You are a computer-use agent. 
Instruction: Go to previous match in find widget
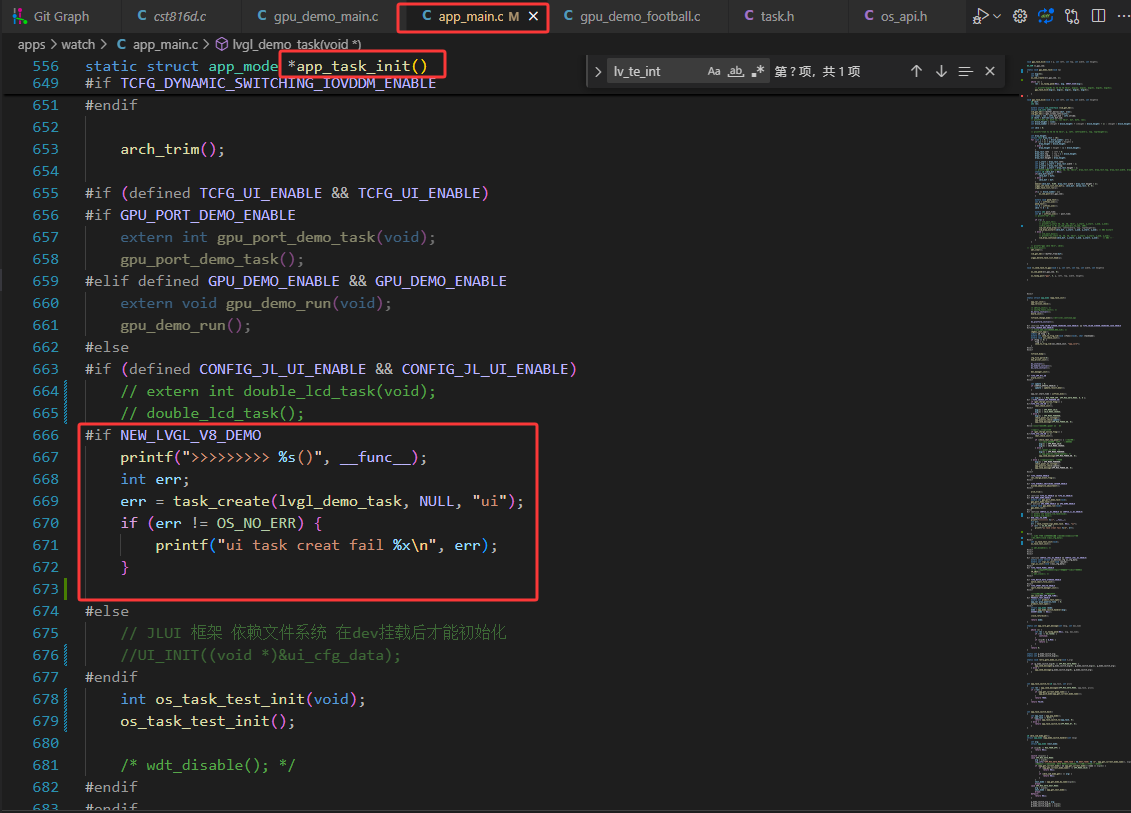coord(916,71)
